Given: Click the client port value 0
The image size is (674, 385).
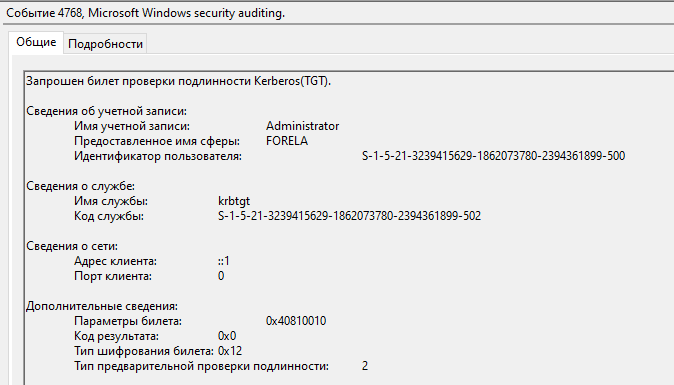Looking at the screenshot, I should tap(221, 276).
